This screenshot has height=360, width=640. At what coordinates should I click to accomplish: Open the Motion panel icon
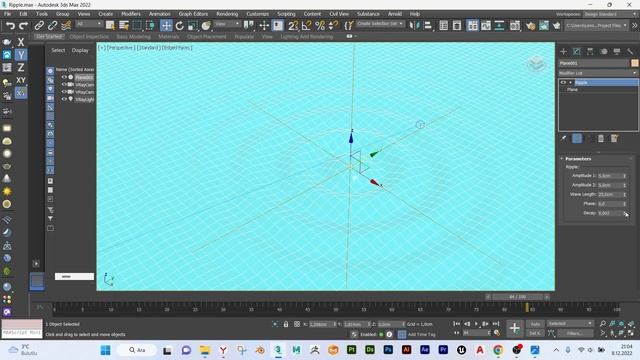coord(604,51)
